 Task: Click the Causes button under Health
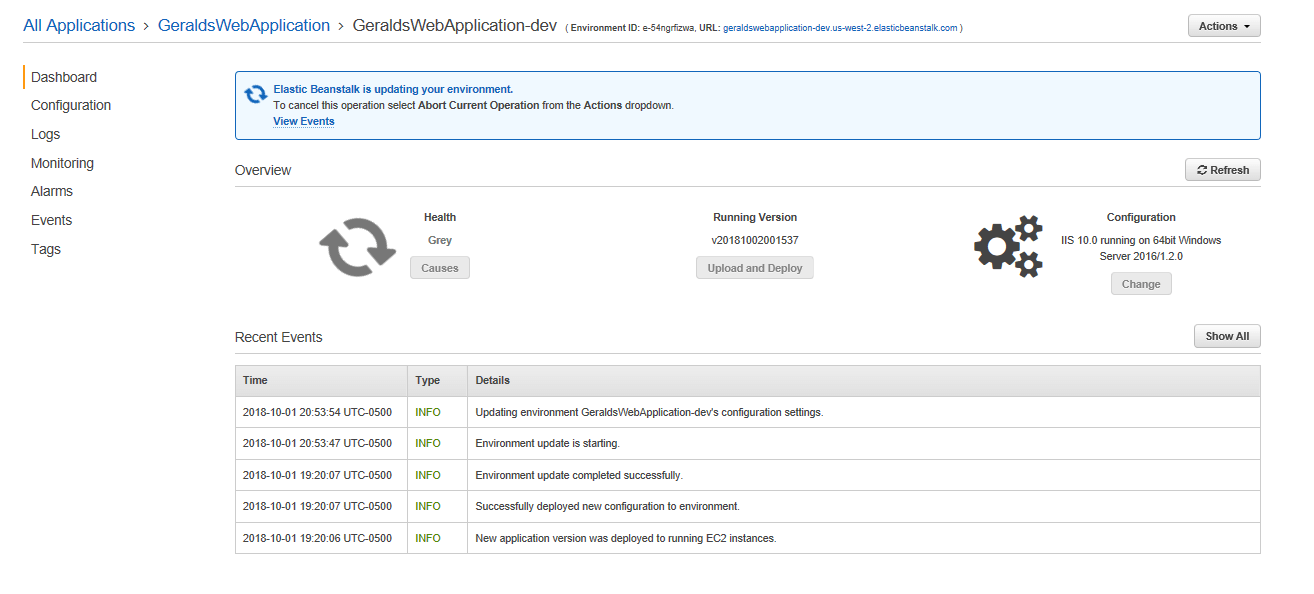coord(440,268)
